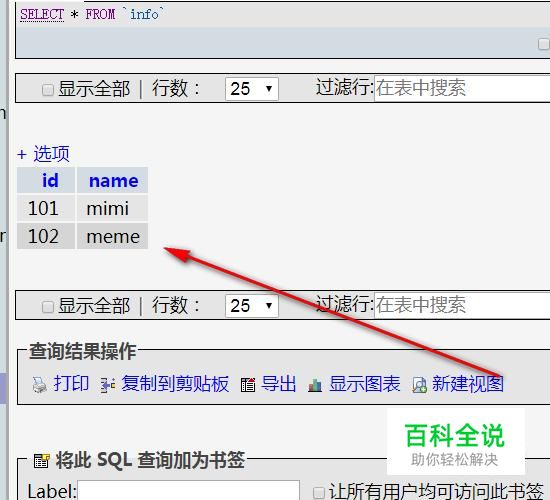Click the `info` table name in query
The width and height of the screenshot is (550, 500).
pyautogui.click(x=144, y=14)
